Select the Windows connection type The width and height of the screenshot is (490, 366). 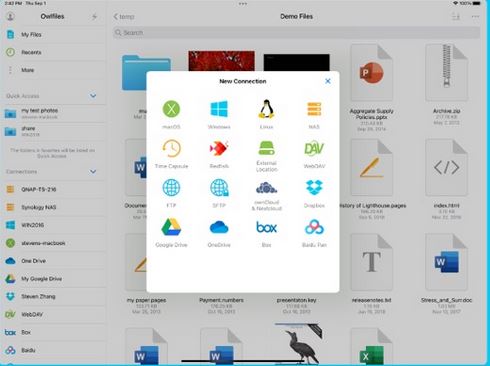[x=219, y=109]
